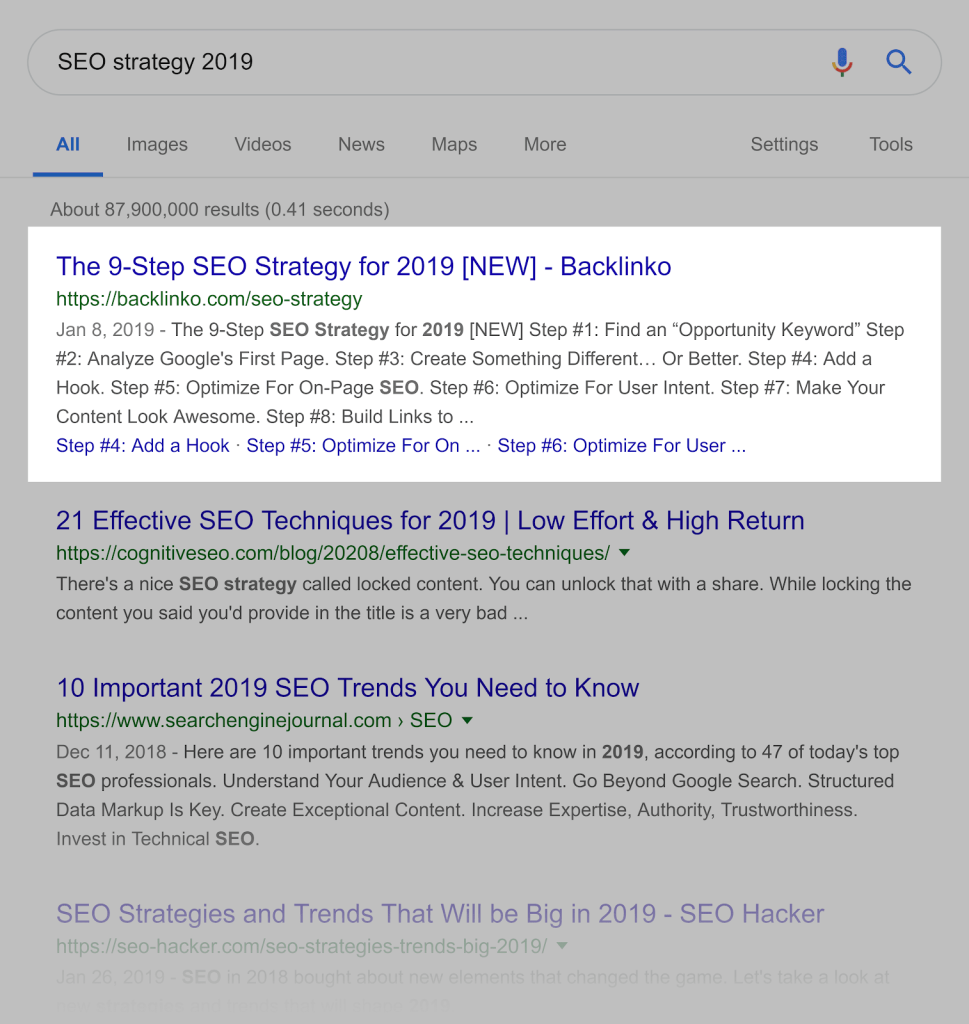Click the Step #4: Add a Hook sitelink
Viewport: 969px width, 1024px height.
pos(143,446)
